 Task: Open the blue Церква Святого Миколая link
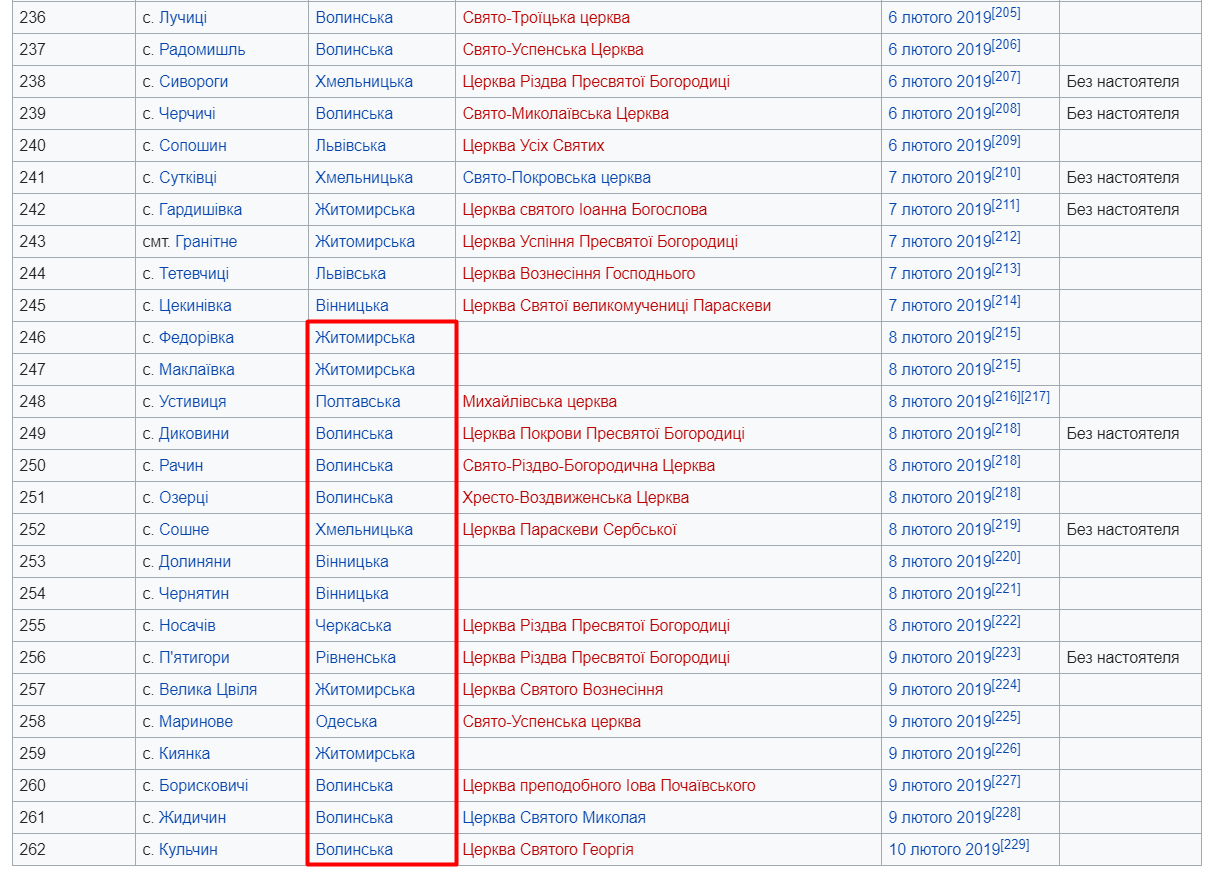click(x=553, y=818)
